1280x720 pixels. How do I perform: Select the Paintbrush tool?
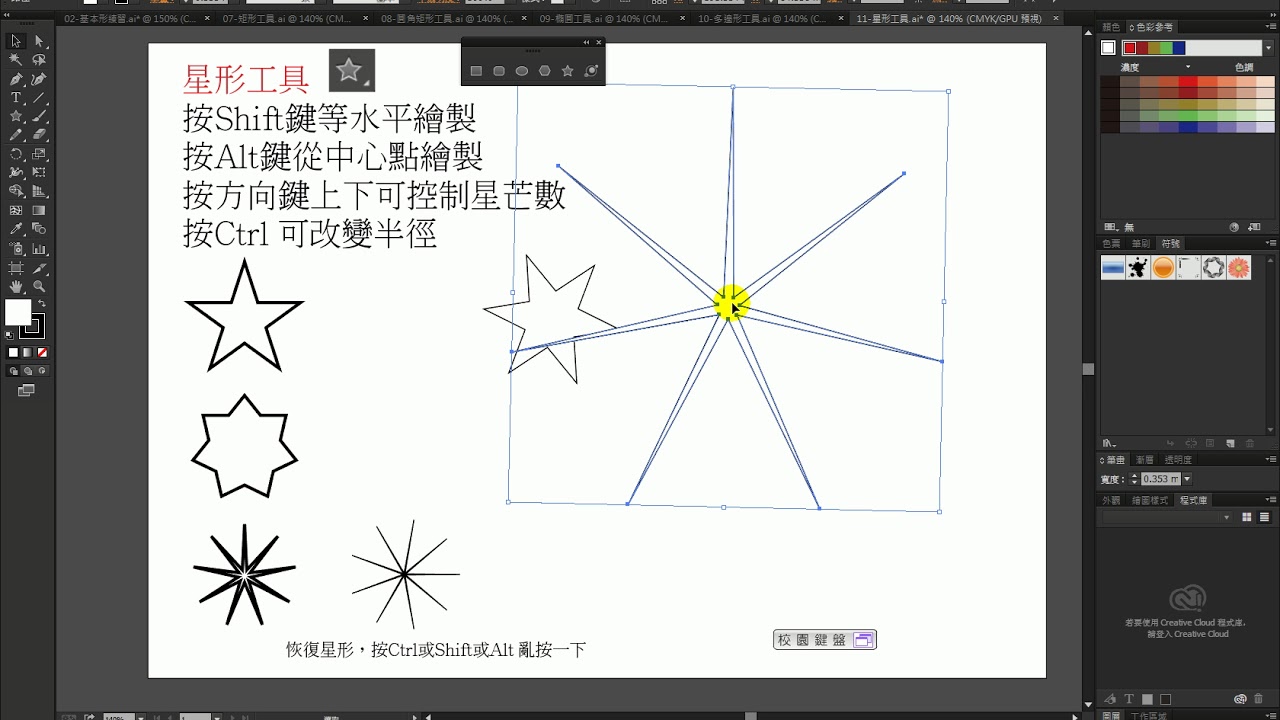39,116
